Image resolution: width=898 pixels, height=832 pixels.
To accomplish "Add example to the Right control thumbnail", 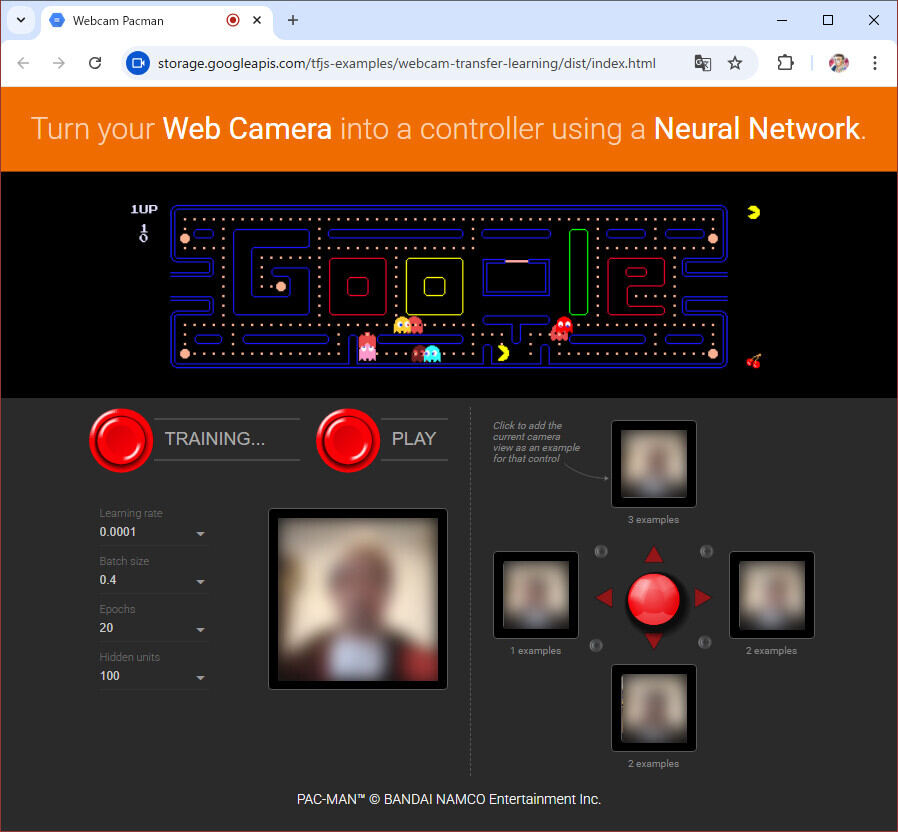I will [771, 595].
